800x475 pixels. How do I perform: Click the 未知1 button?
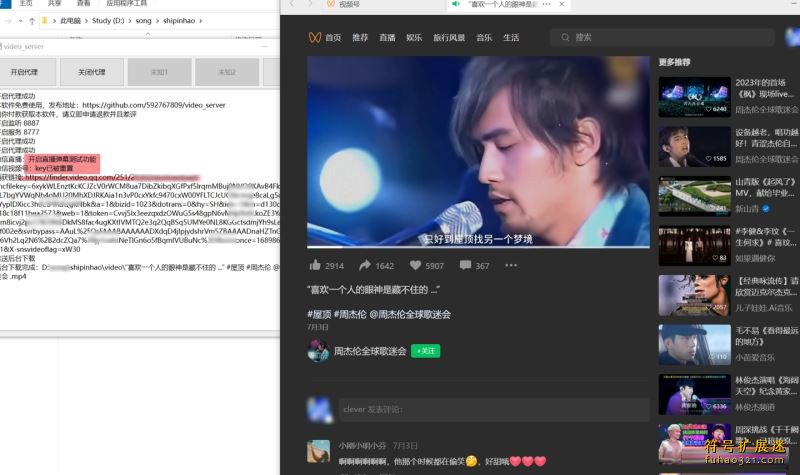click(159, 72)
